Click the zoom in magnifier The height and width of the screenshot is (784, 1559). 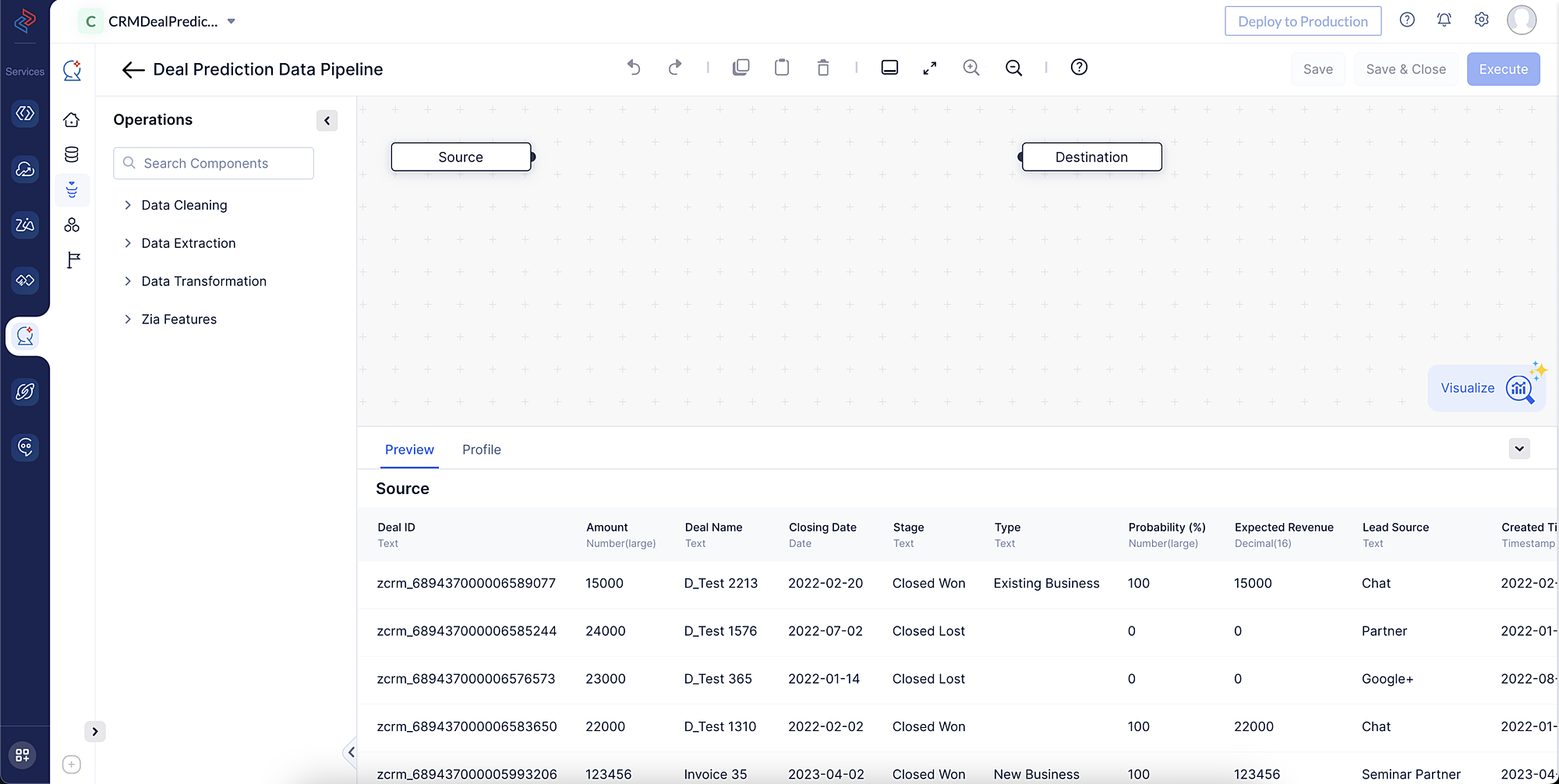click(971, 68)
